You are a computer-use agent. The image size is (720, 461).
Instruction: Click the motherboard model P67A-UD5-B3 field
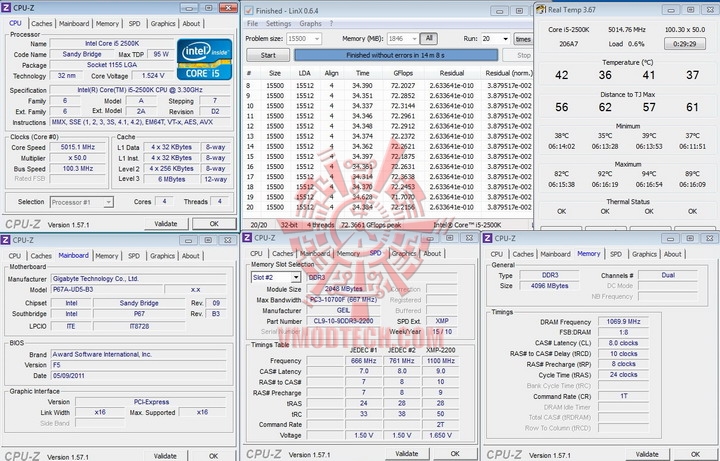click(107, 290)
